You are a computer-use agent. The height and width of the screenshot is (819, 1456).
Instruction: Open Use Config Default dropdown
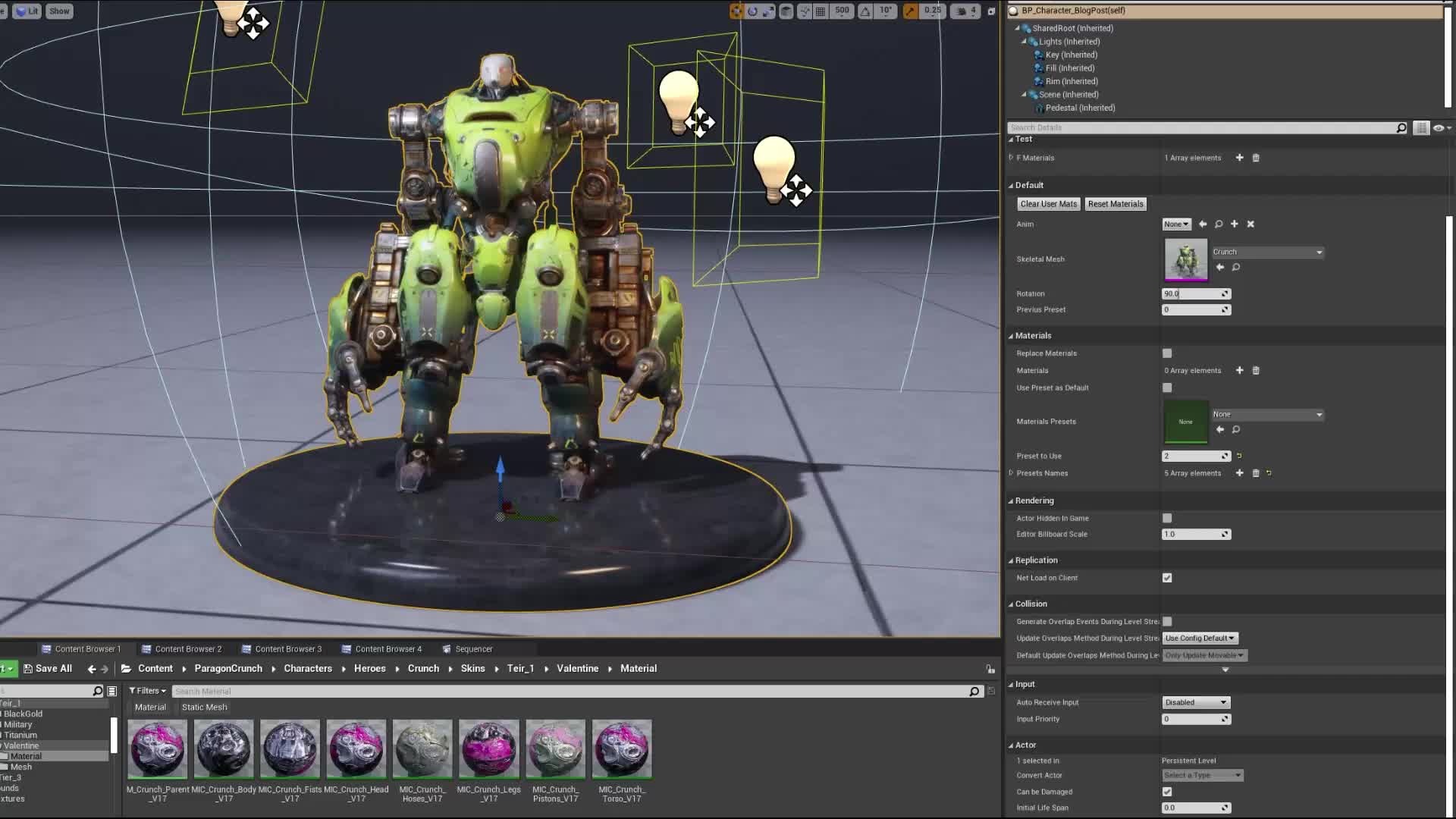1200,639
